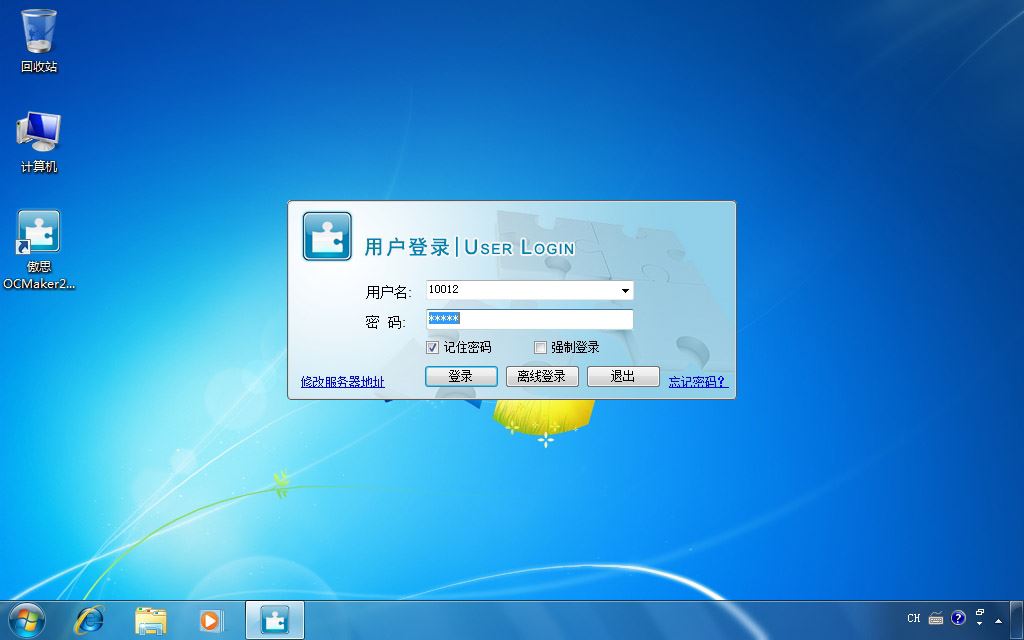Click the puzzle logo in login dialog
Image resolution: width=1024 pixels, height=640 pixels.
tap(327, 236)
